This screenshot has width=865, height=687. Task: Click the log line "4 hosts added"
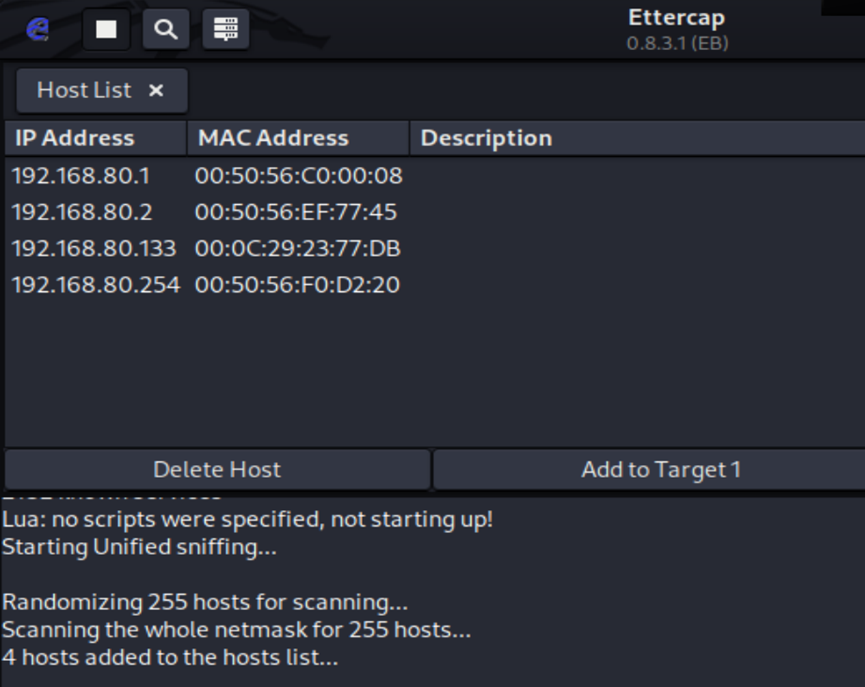170,657
